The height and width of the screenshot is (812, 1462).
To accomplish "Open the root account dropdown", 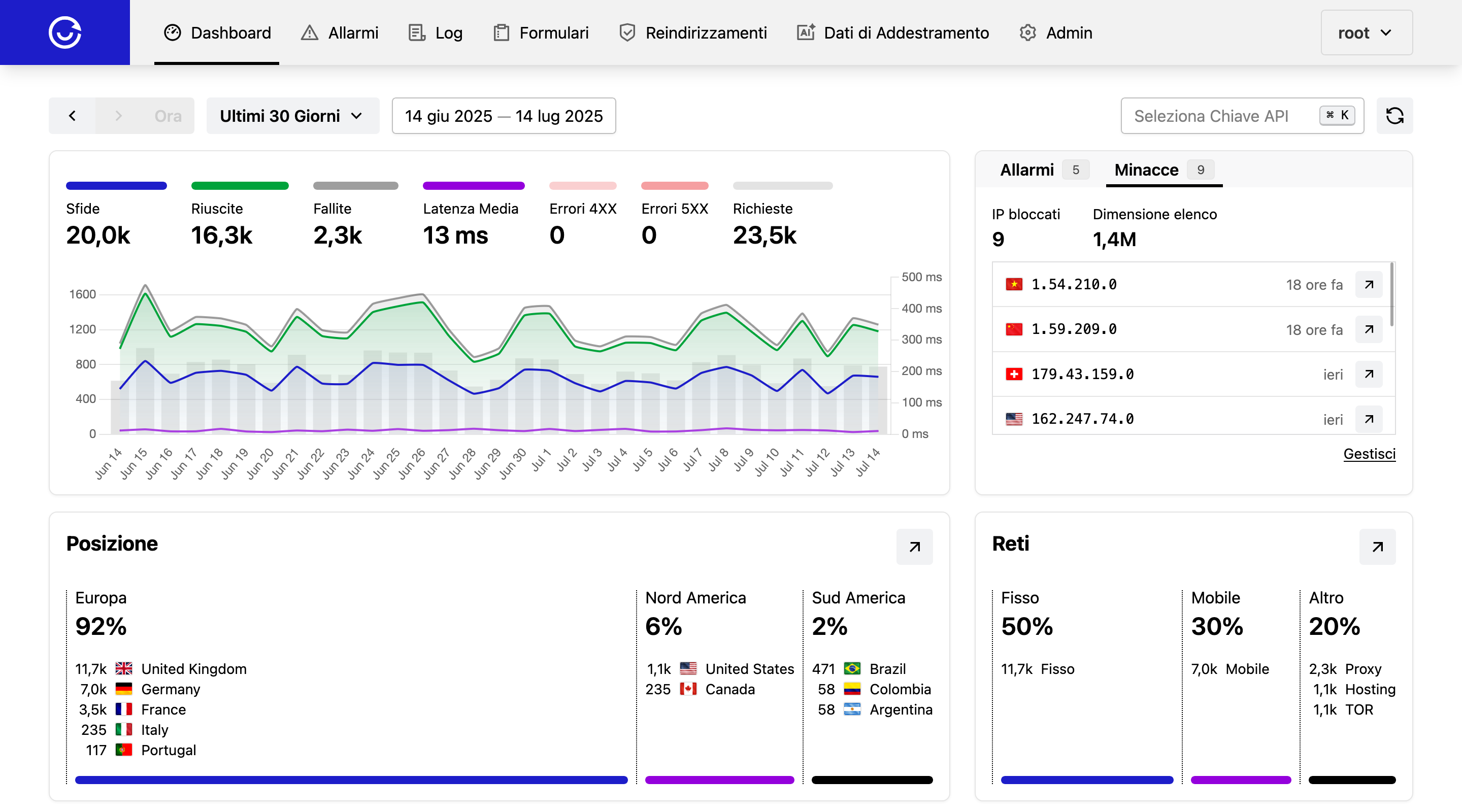I will pyautogui.click(x=1366, y=32).
